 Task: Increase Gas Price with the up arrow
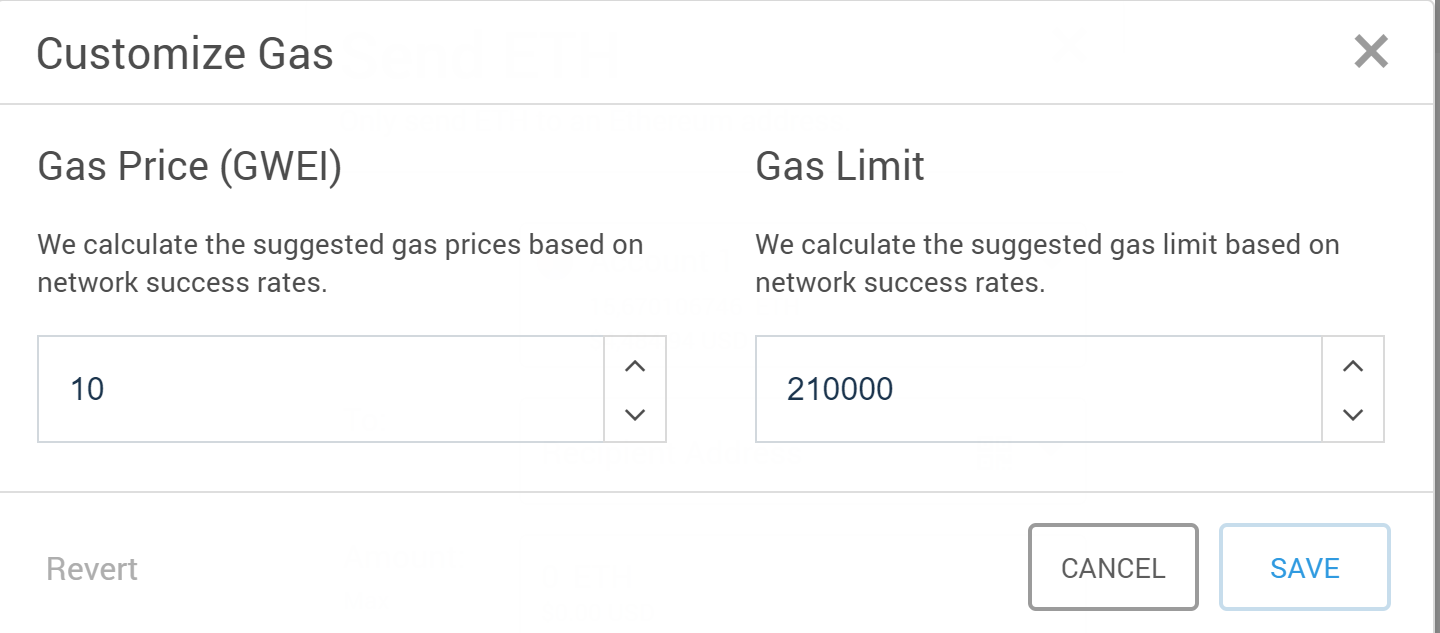coord(635,366)
